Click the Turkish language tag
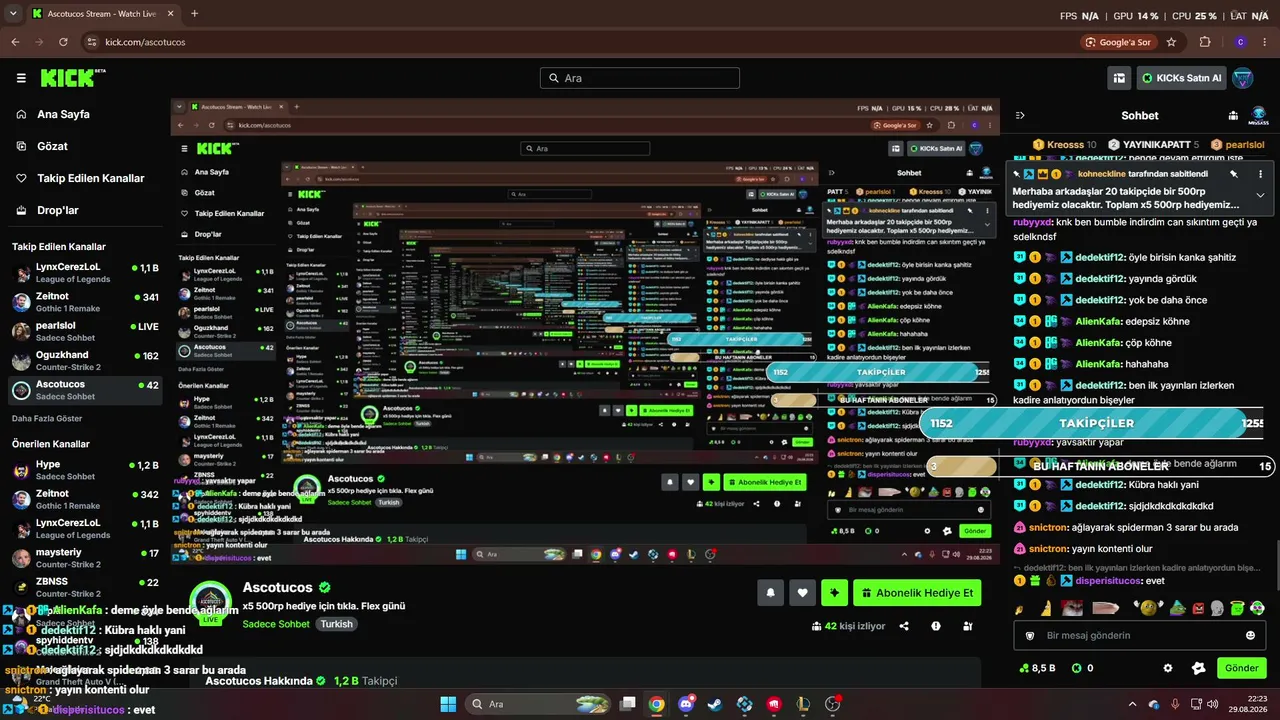The image size is (1280, 720). point(337,624)
